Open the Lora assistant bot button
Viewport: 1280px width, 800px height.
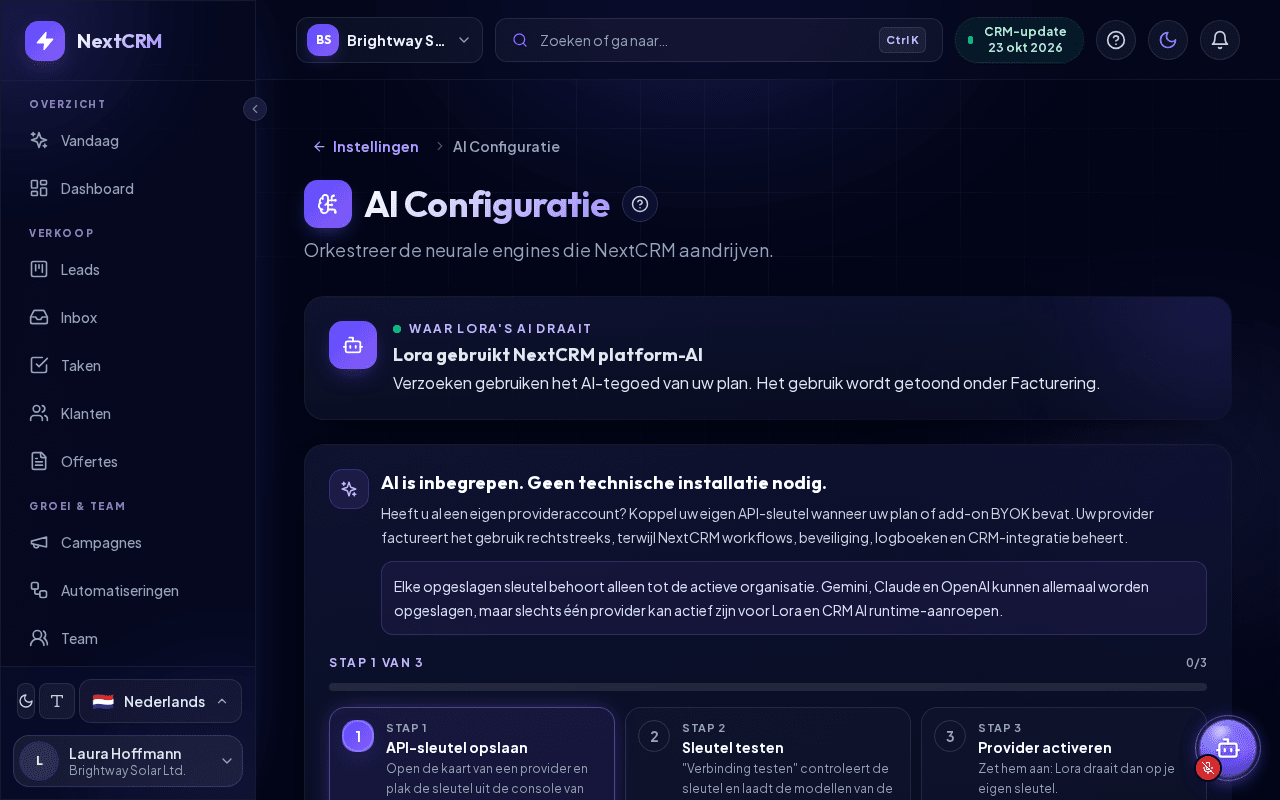coord(1228,748)
